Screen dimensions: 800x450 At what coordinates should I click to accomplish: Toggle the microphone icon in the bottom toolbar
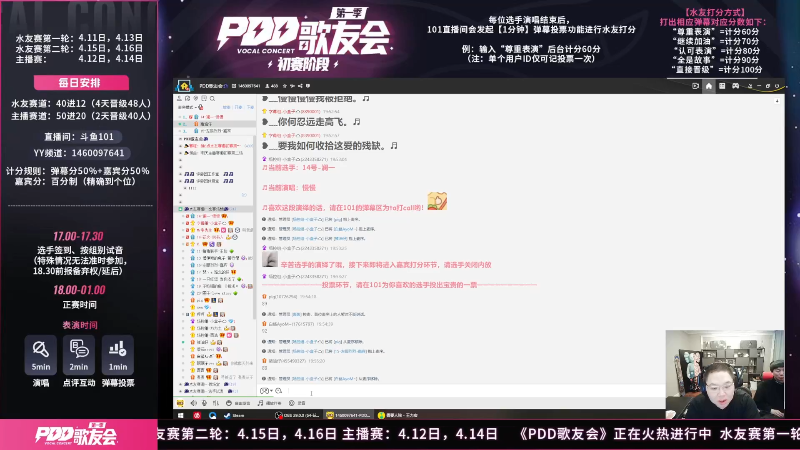tap(204, 403)
